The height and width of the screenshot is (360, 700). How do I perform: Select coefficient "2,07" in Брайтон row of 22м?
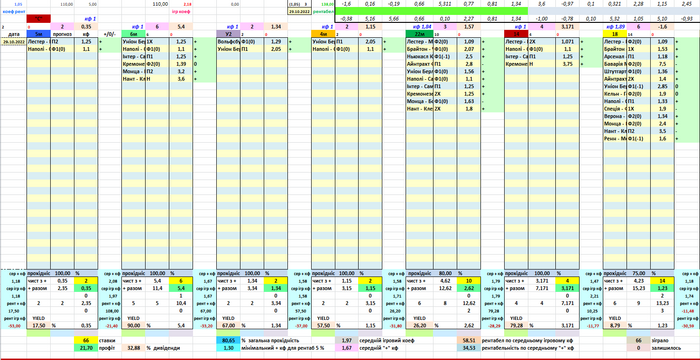pyautogui.click(x=469, y=49)
